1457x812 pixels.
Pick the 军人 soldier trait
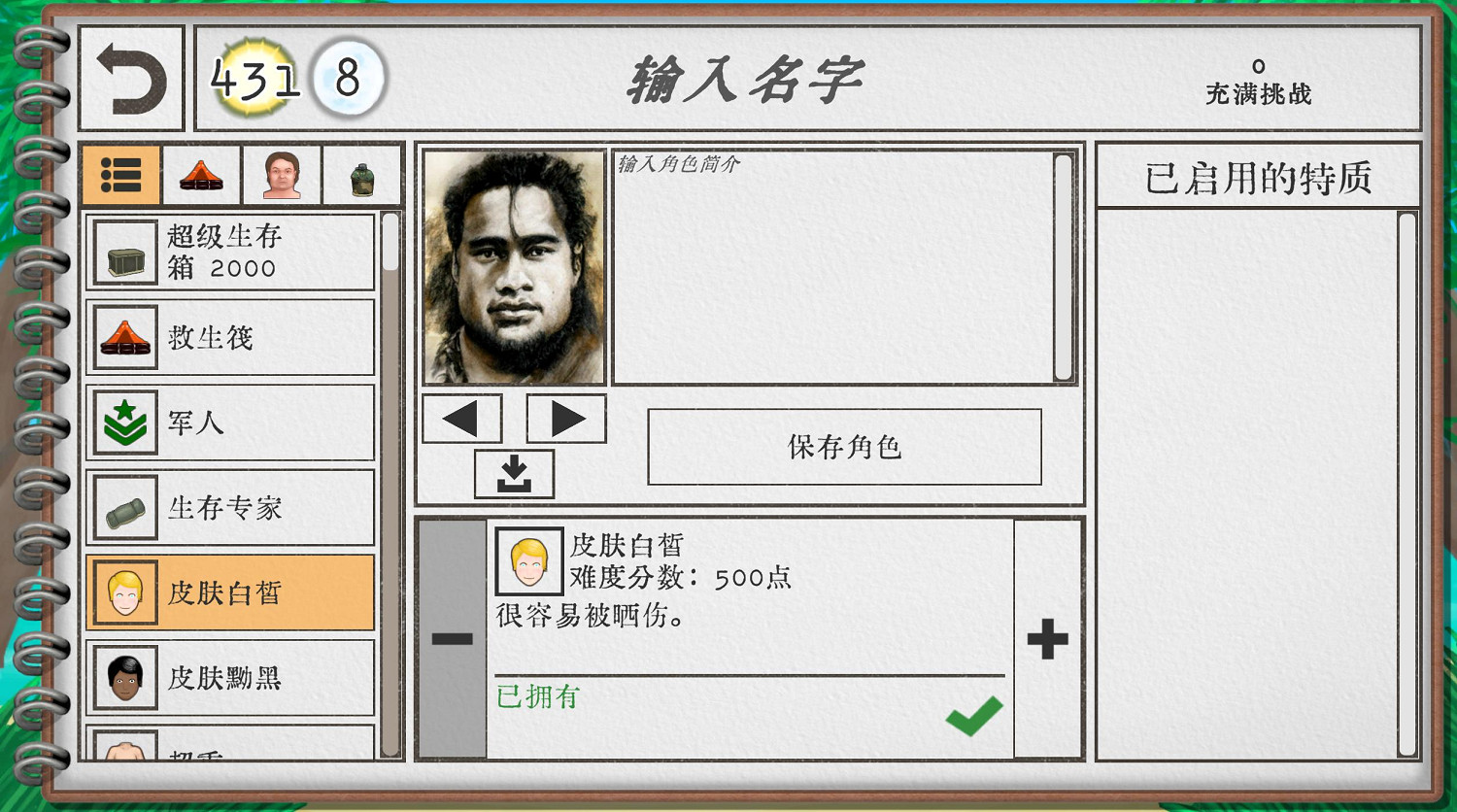230,423
